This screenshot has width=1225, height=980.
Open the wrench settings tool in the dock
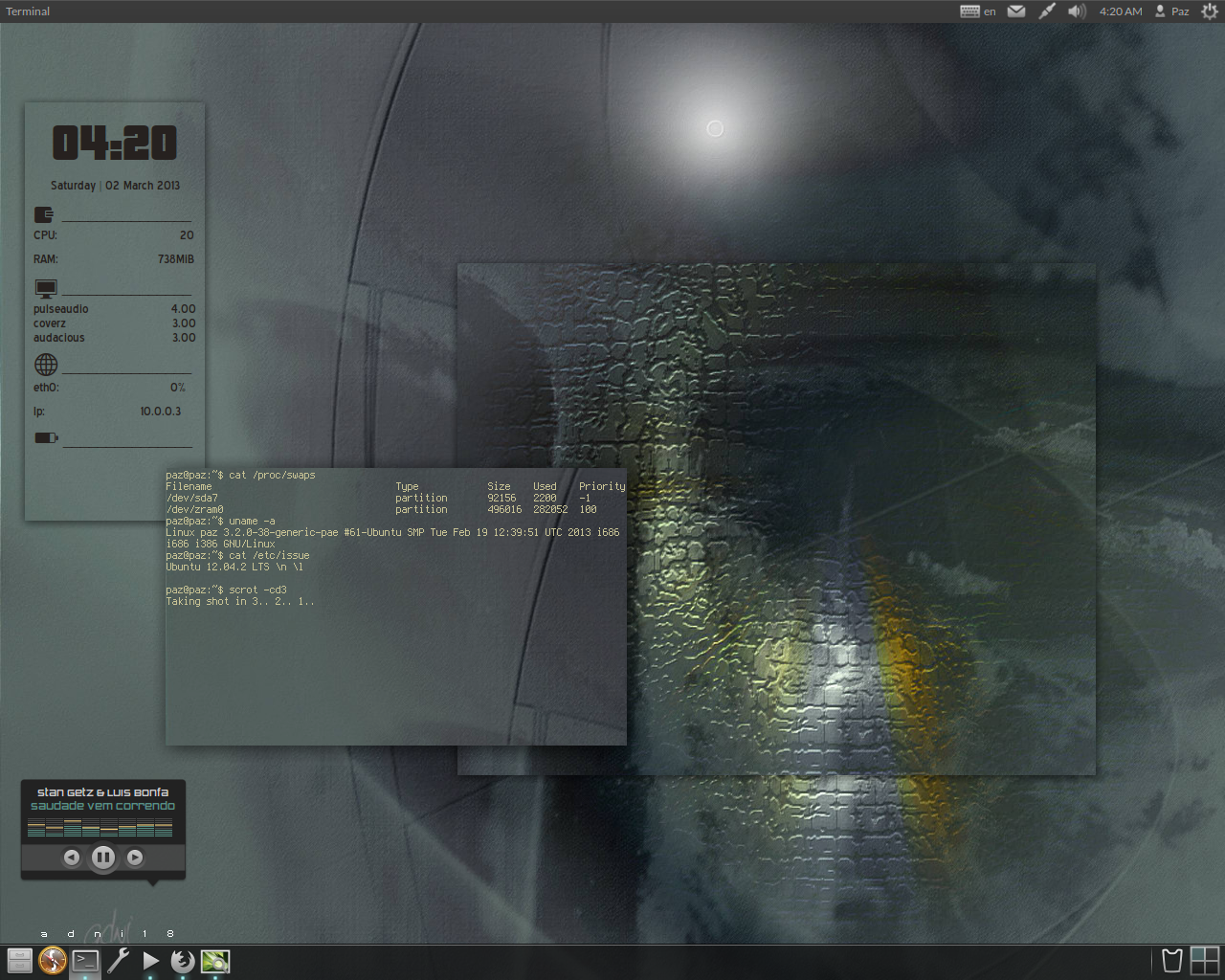118,961
